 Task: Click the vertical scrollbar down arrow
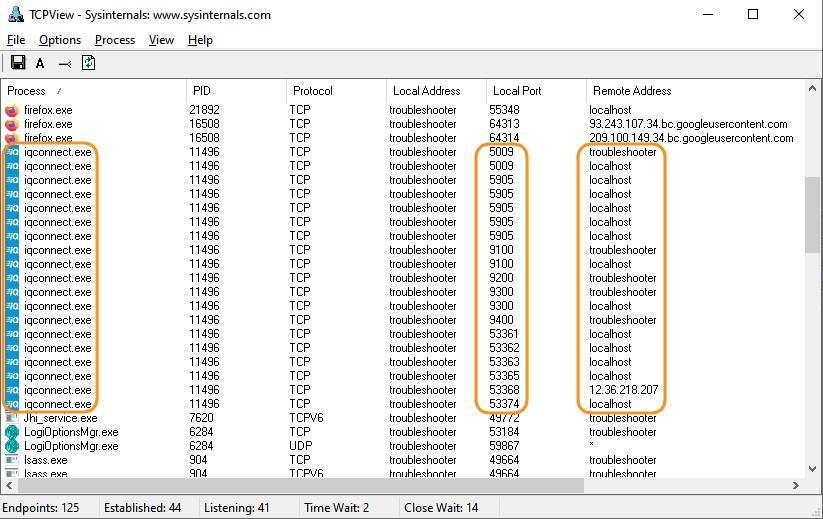(x=812, y=469)
